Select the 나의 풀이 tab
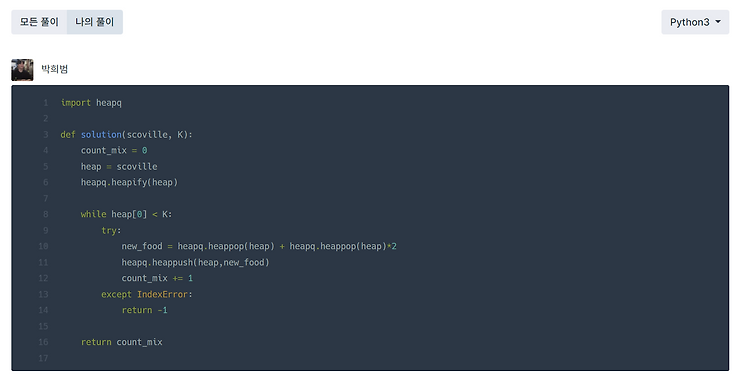This screenshot has width=750, height=379. tap(95, 22)
